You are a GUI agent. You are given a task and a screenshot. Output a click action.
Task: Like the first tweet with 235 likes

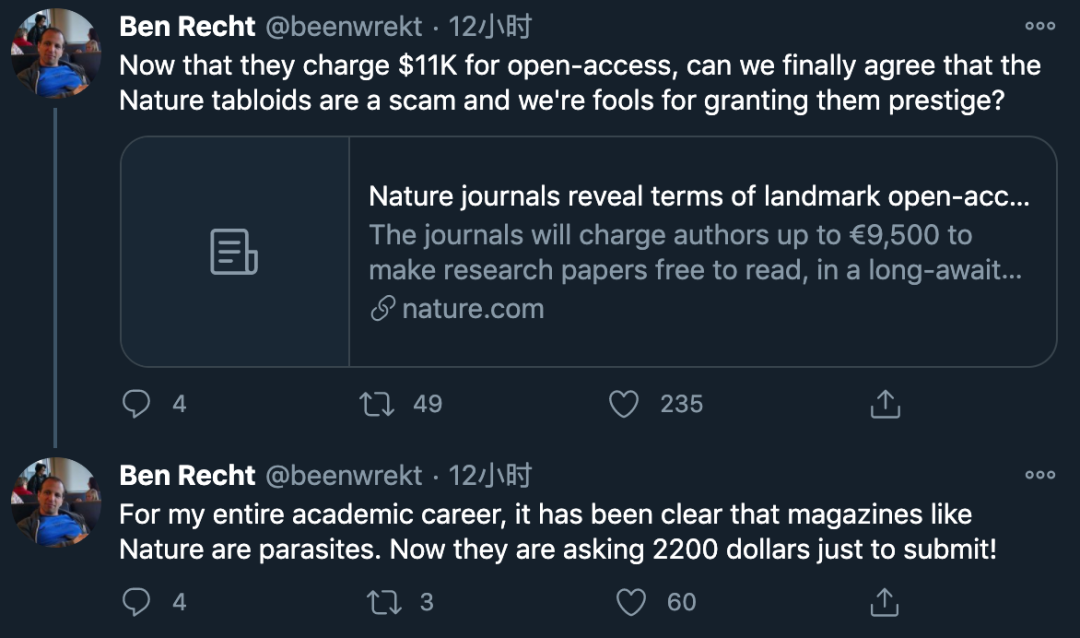tap(624, 404)
